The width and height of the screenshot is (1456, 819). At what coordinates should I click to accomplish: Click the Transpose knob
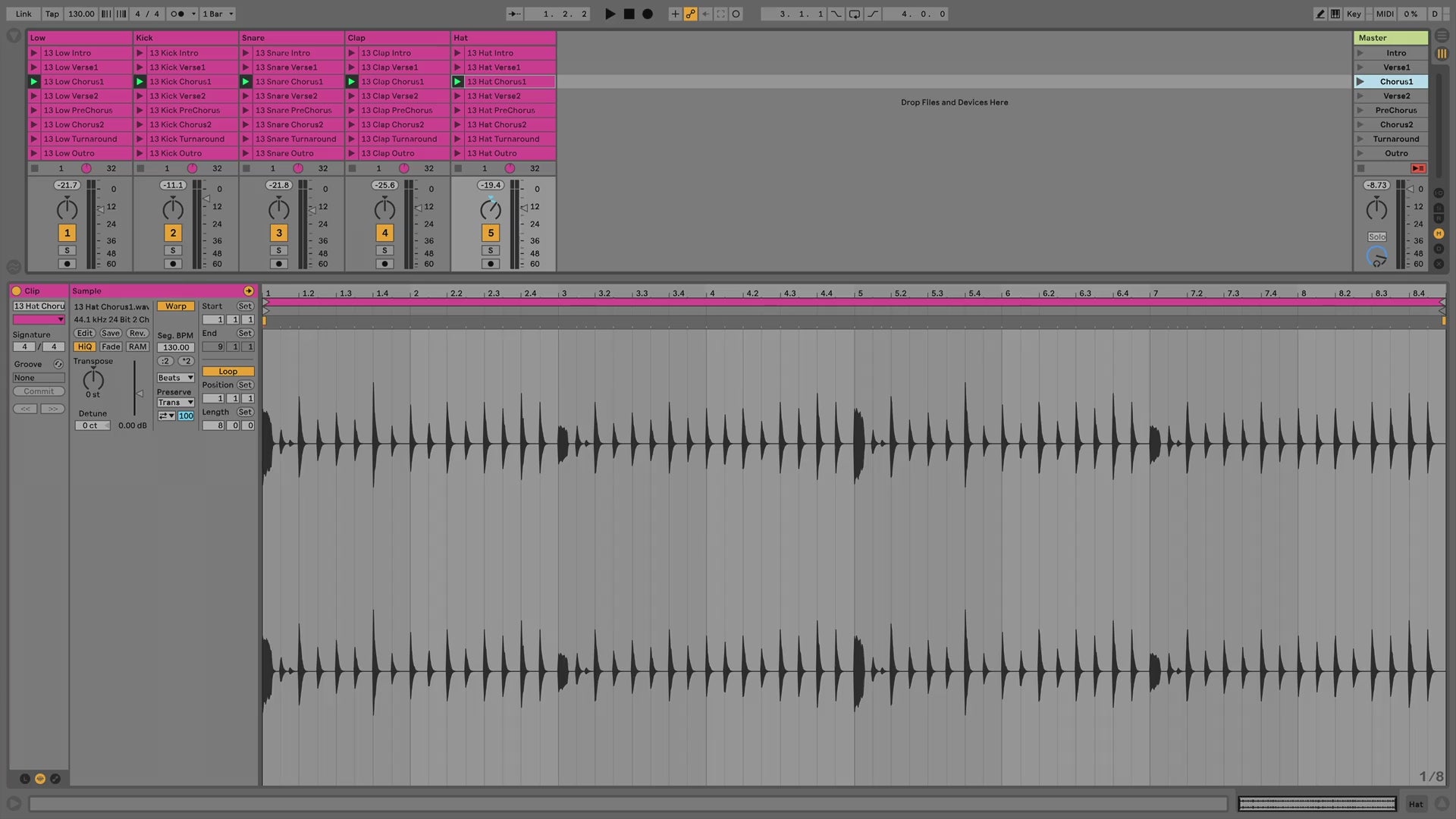pos(93,379)
